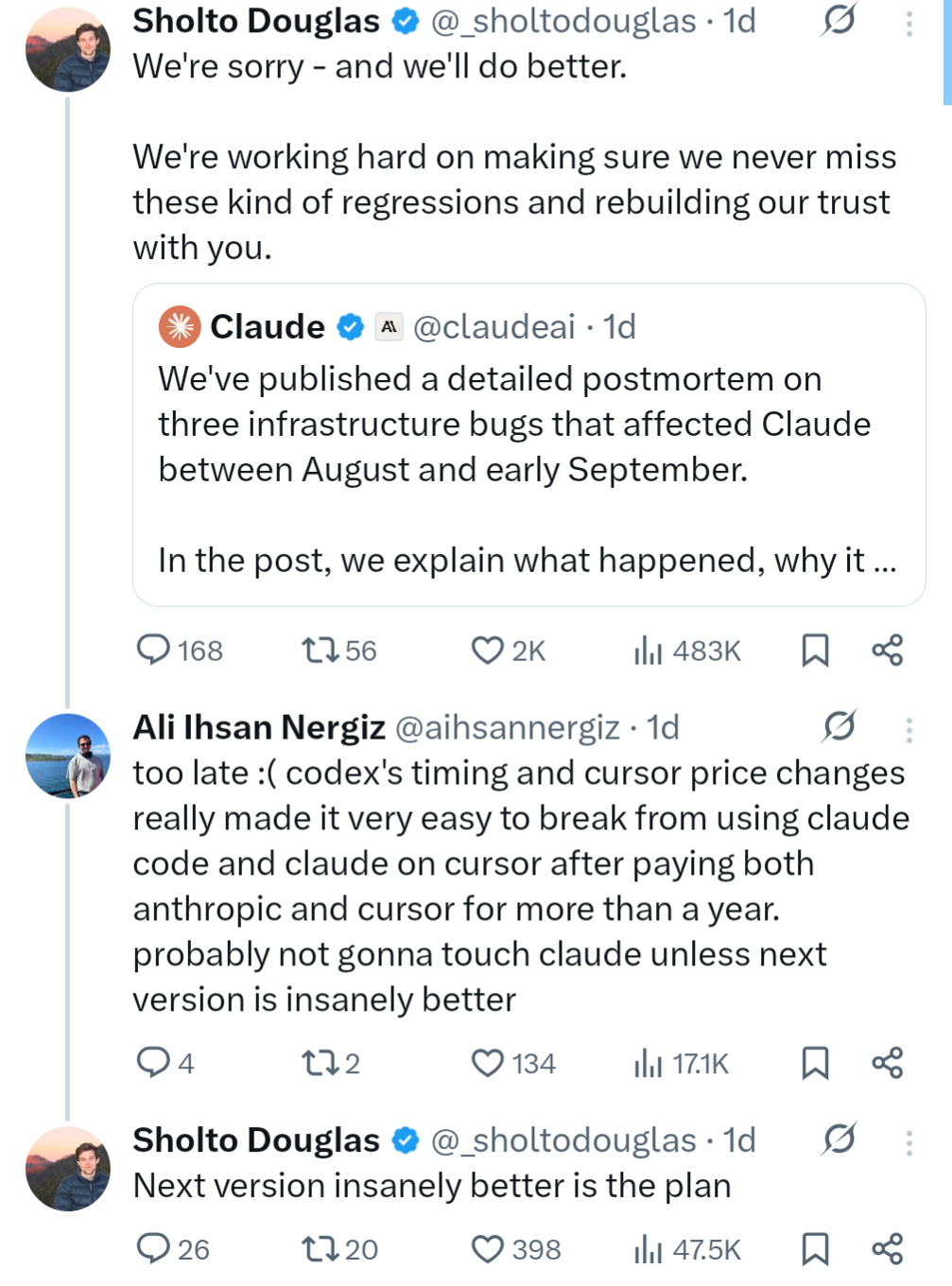Screen dimensions: 952x1286
Task: Open more options menu on top post
Action: (909, 23)
